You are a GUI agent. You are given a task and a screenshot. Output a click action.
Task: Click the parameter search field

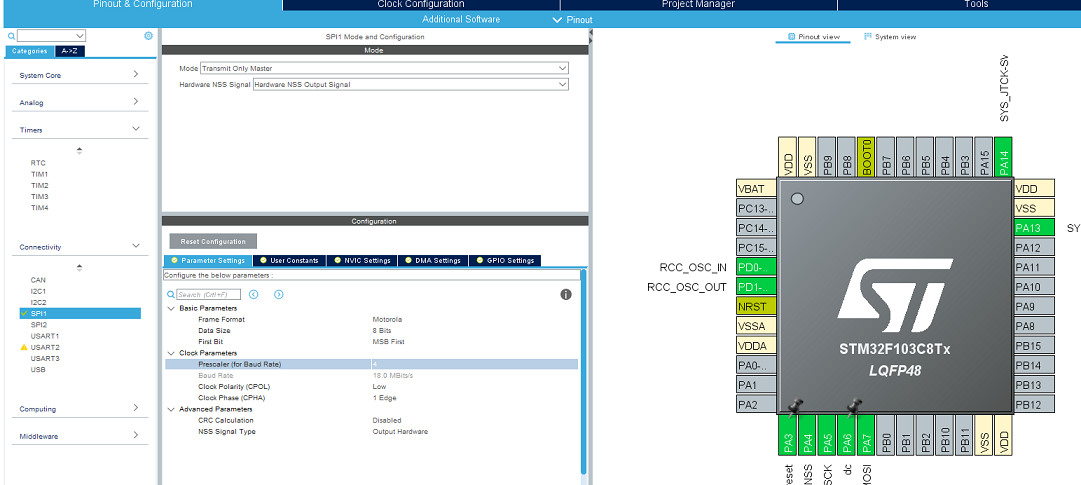pyautogui.click(x=208, y=295)
